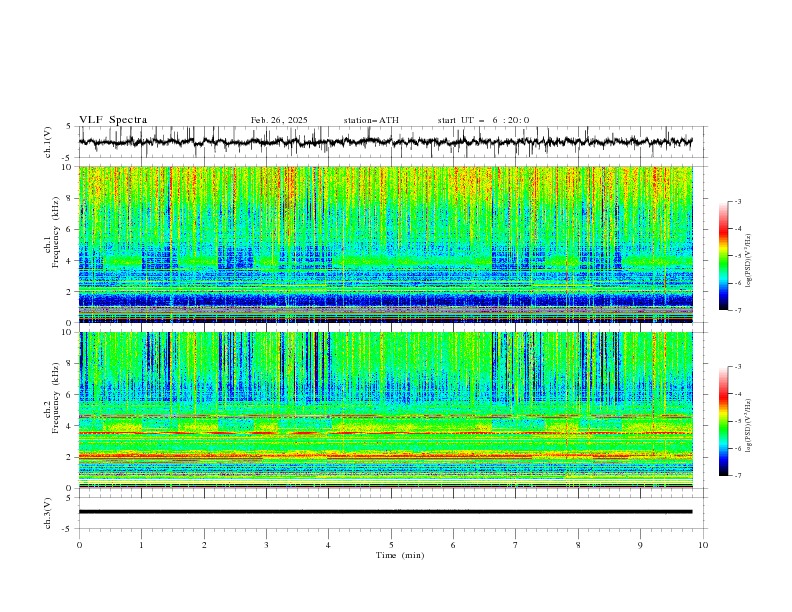The width and height of the screenshot is (792, 612).
Task: Click the "ch.1(V)" waveform axis label
Action: click(x=48, y=142)
